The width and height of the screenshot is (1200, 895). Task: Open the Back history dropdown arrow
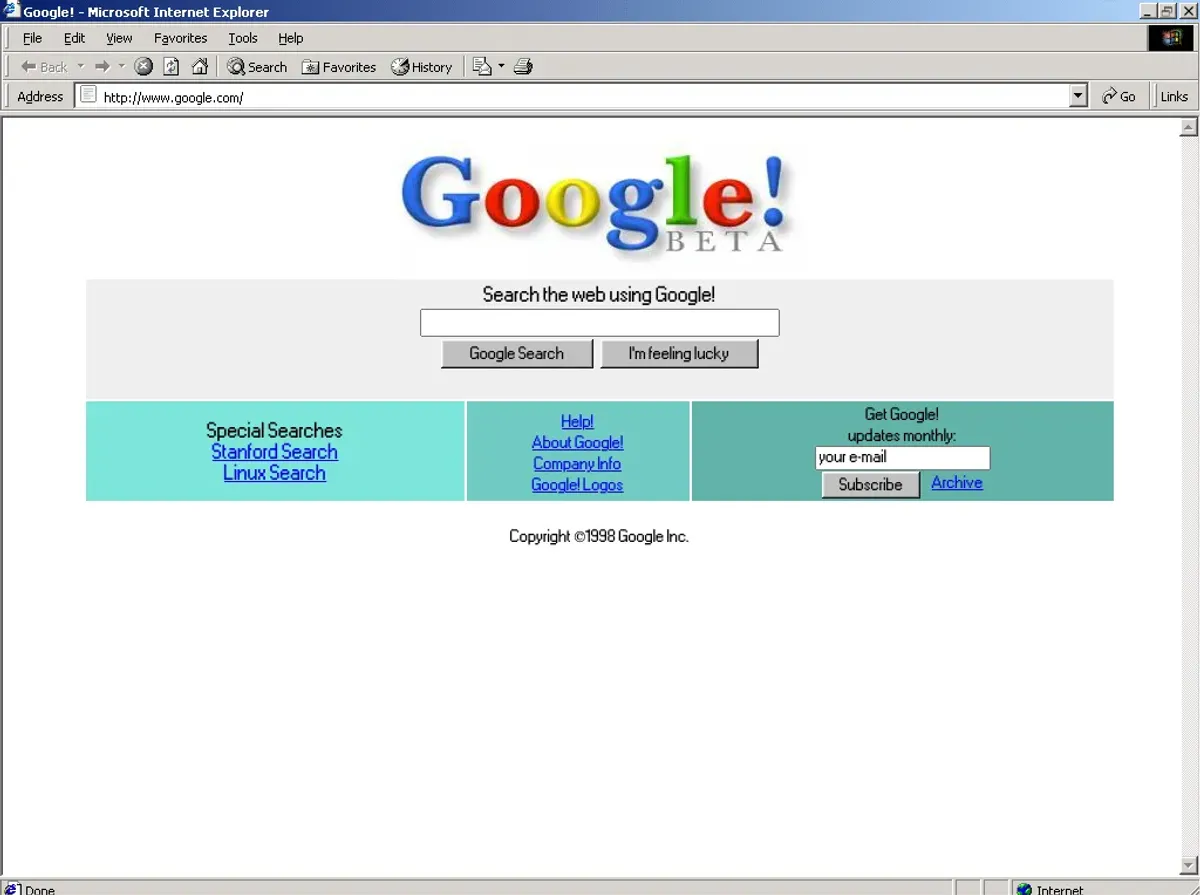(x=81, y=67)
